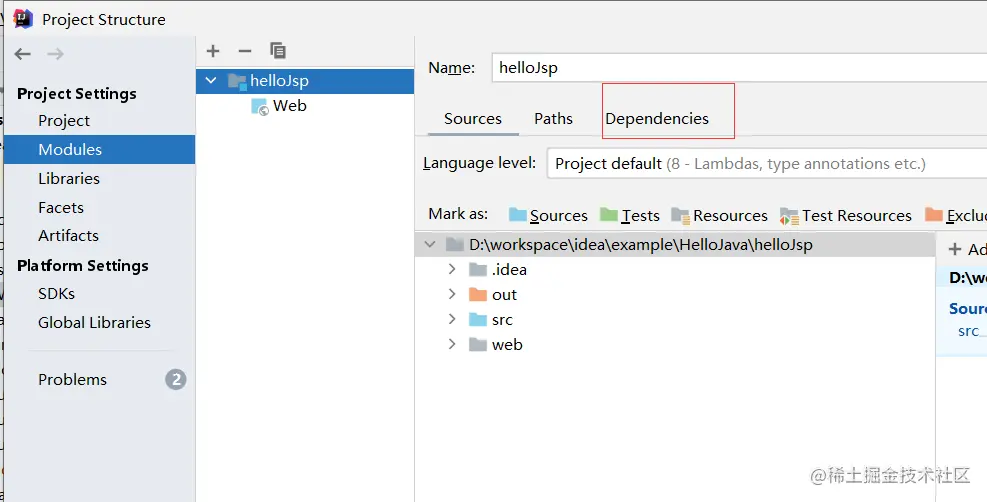The height and width of the screenshot is (502, 987).
Task: Switch to the Dependencies tab
Action: point(657,119)
